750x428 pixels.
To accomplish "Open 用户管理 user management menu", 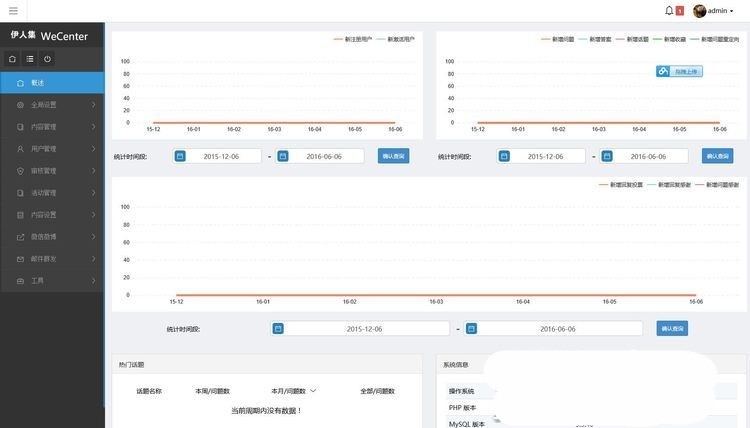I will [x=52, y=149].
